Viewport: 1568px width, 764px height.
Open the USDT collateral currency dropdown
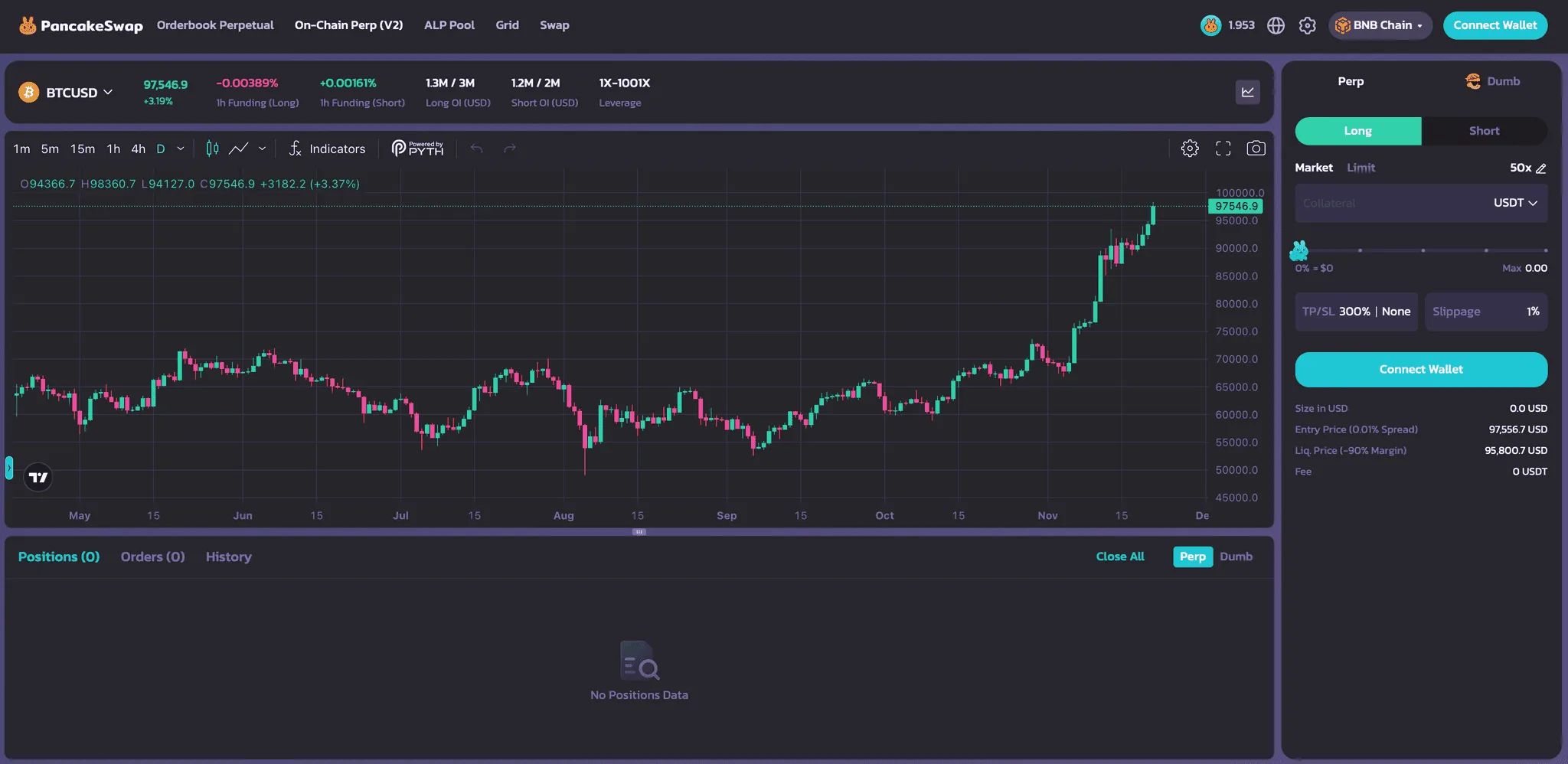point(1514,203)
